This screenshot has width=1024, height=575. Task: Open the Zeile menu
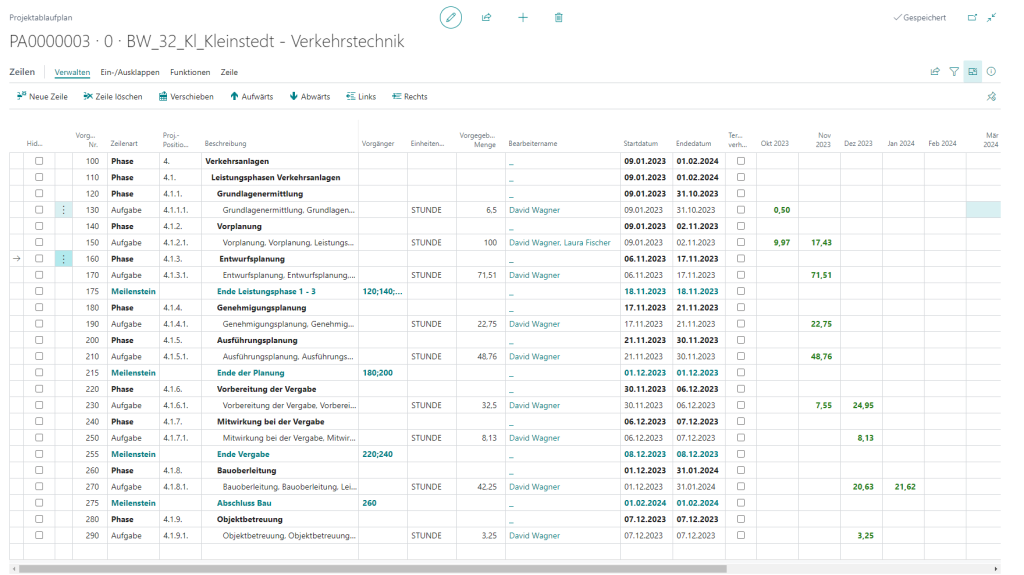(x=229, y=73)
